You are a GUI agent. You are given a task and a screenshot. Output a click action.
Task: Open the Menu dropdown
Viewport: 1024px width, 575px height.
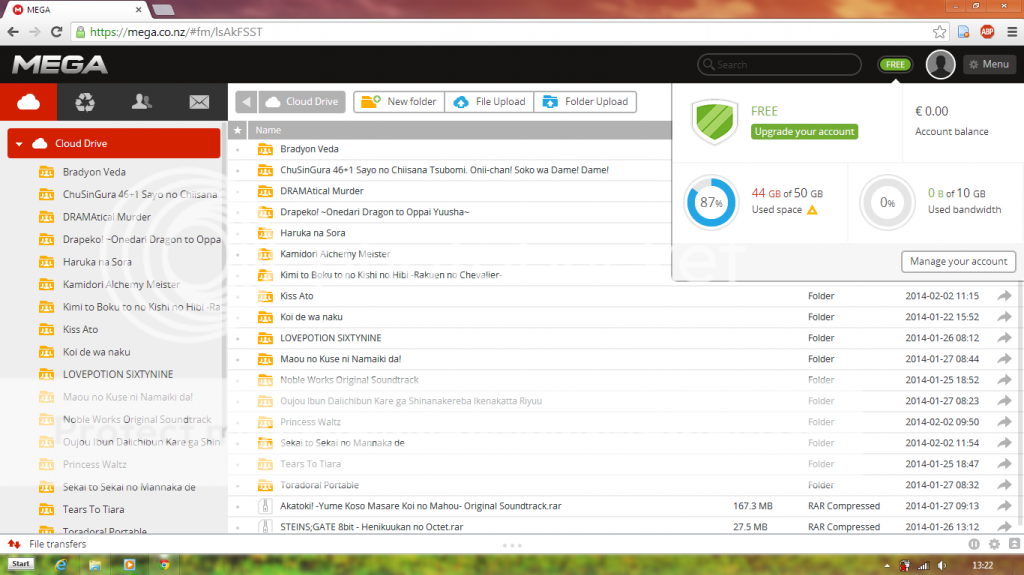pos(988,65)
